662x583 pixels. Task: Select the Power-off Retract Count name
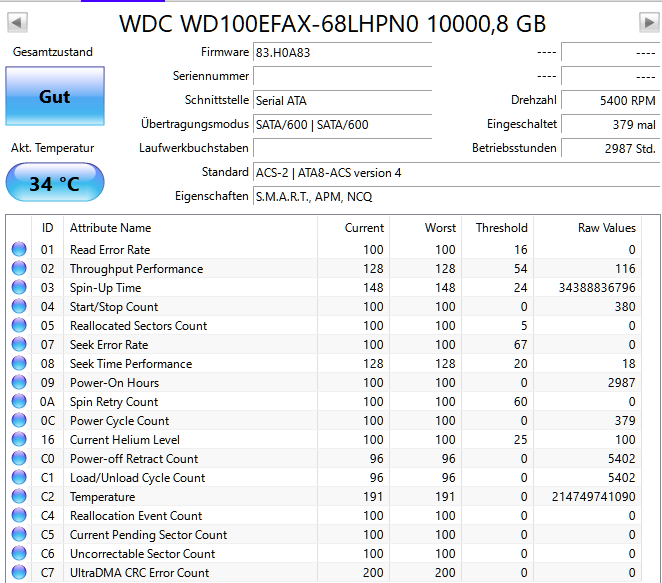coord(134,459)
